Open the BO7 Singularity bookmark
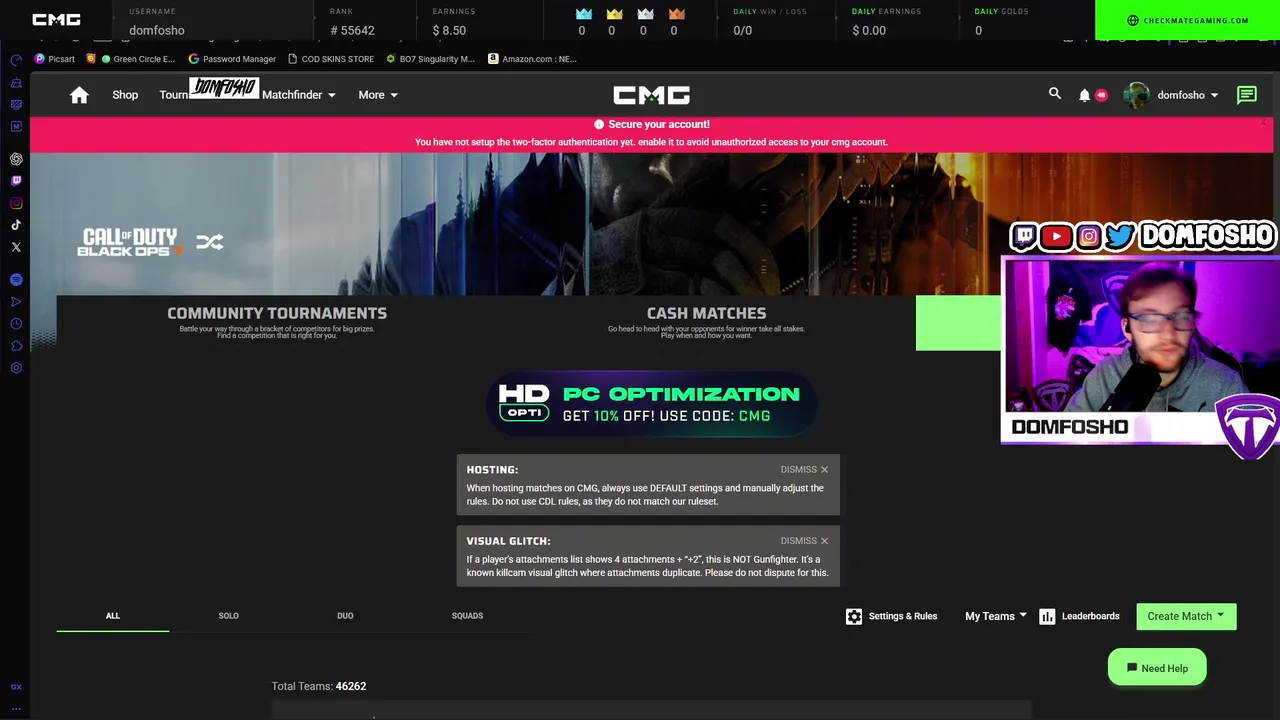 (x=430, y=59)
